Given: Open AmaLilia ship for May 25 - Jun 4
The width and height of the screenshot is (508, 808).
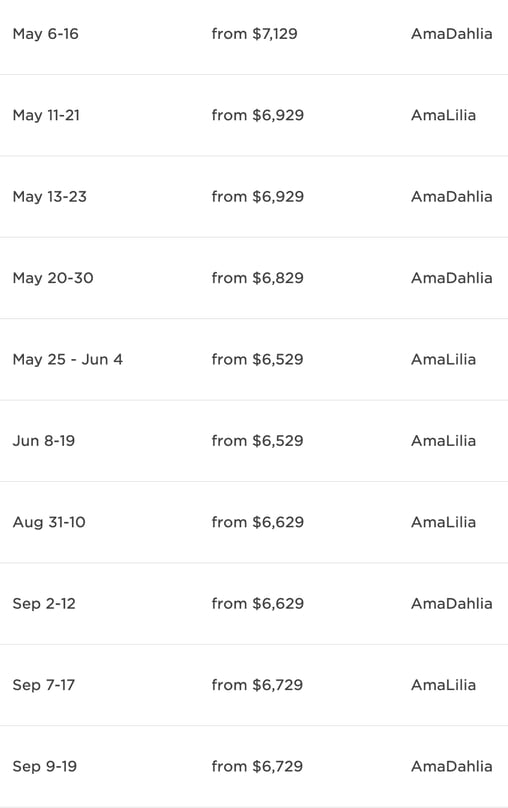Looking at the screenshot, I should click(x=443, y=359).
